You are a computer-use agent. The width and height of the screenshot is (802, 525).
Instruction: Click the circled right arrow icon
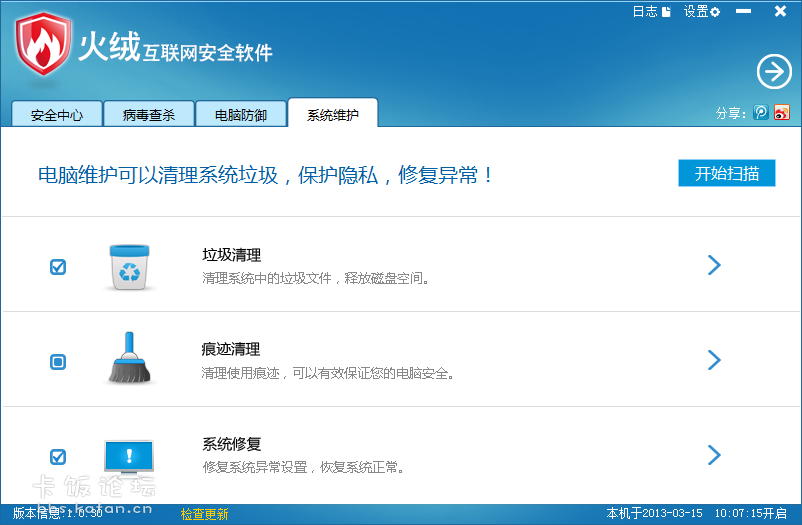[773, 71]
